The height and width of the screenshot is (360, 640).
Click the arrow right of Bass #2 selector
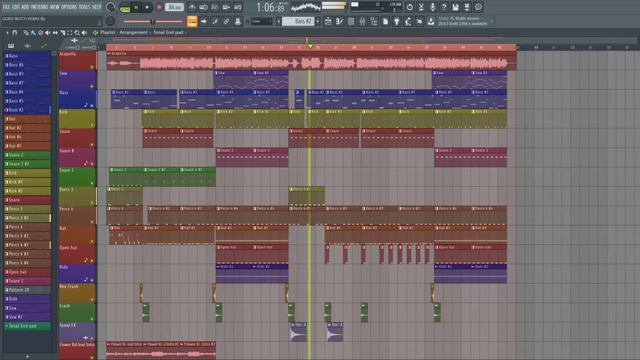coord(318,21)
